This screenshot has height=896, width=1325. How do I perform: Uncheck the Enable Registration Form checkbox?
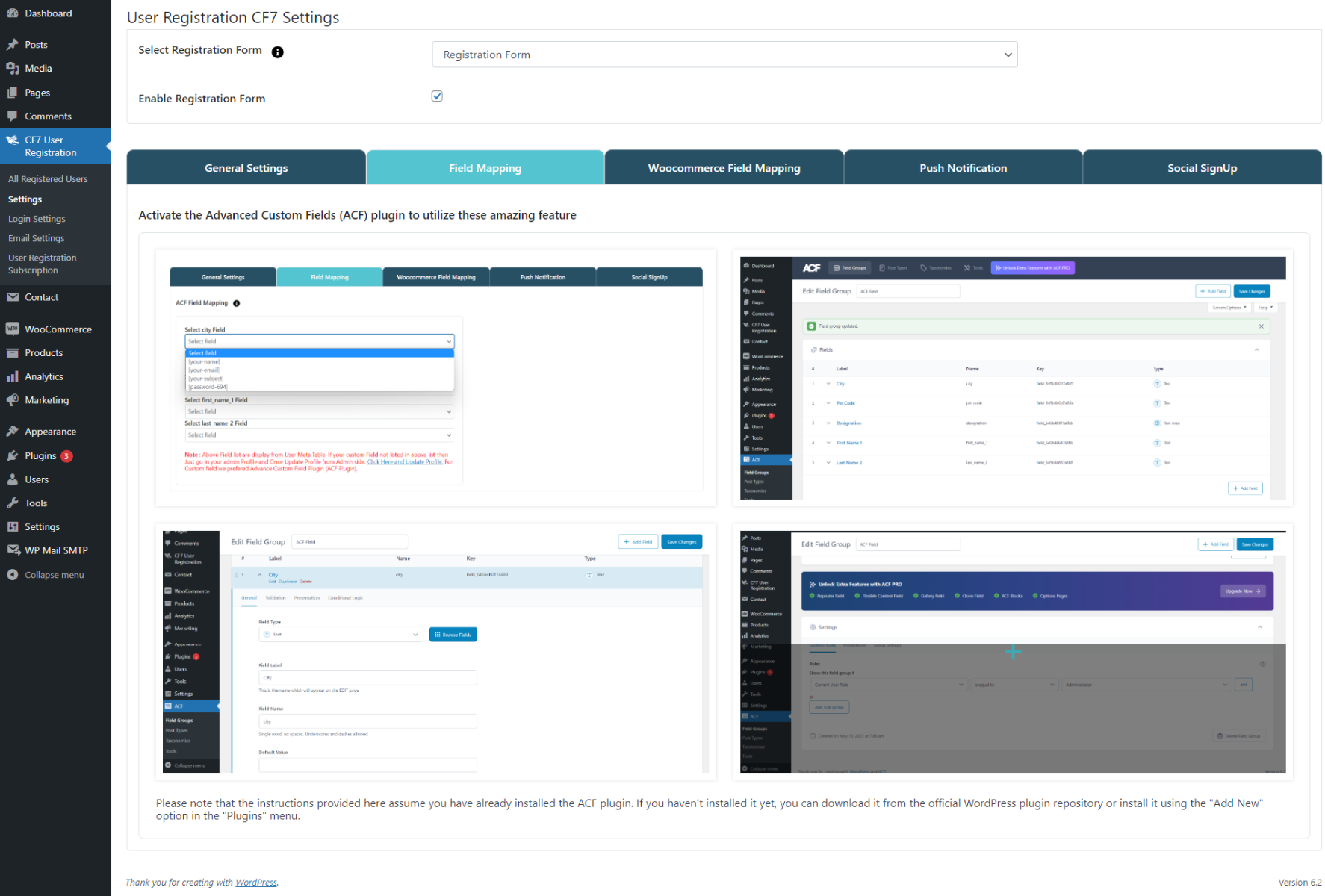tap(437, 96)
